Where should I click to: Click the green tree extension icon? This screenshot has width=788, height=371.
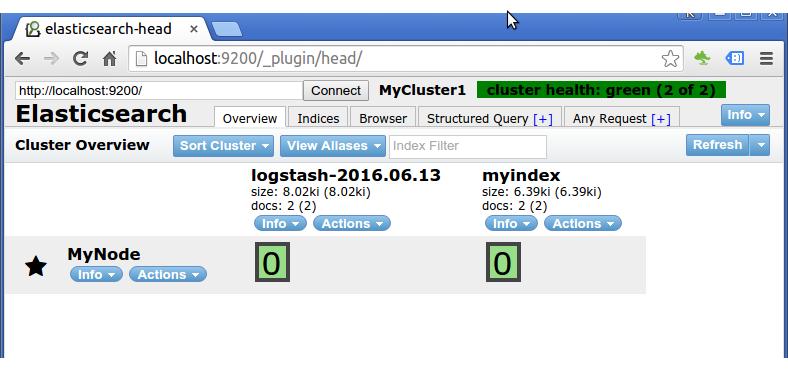pyautogui.click(x=702, y=59)
